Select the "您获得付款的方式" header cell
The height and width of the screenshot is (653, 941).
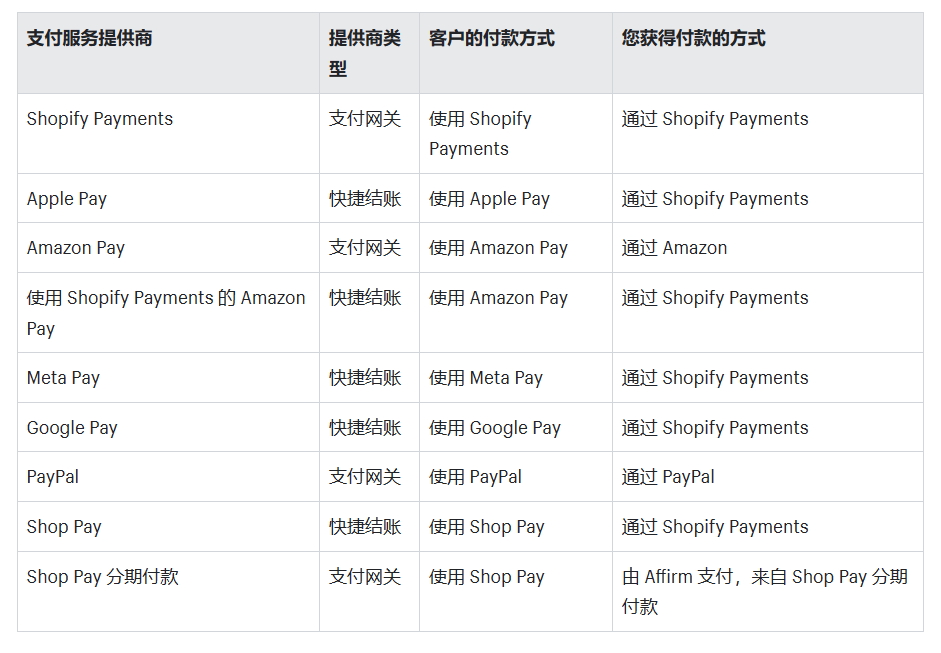pos(693,39)
